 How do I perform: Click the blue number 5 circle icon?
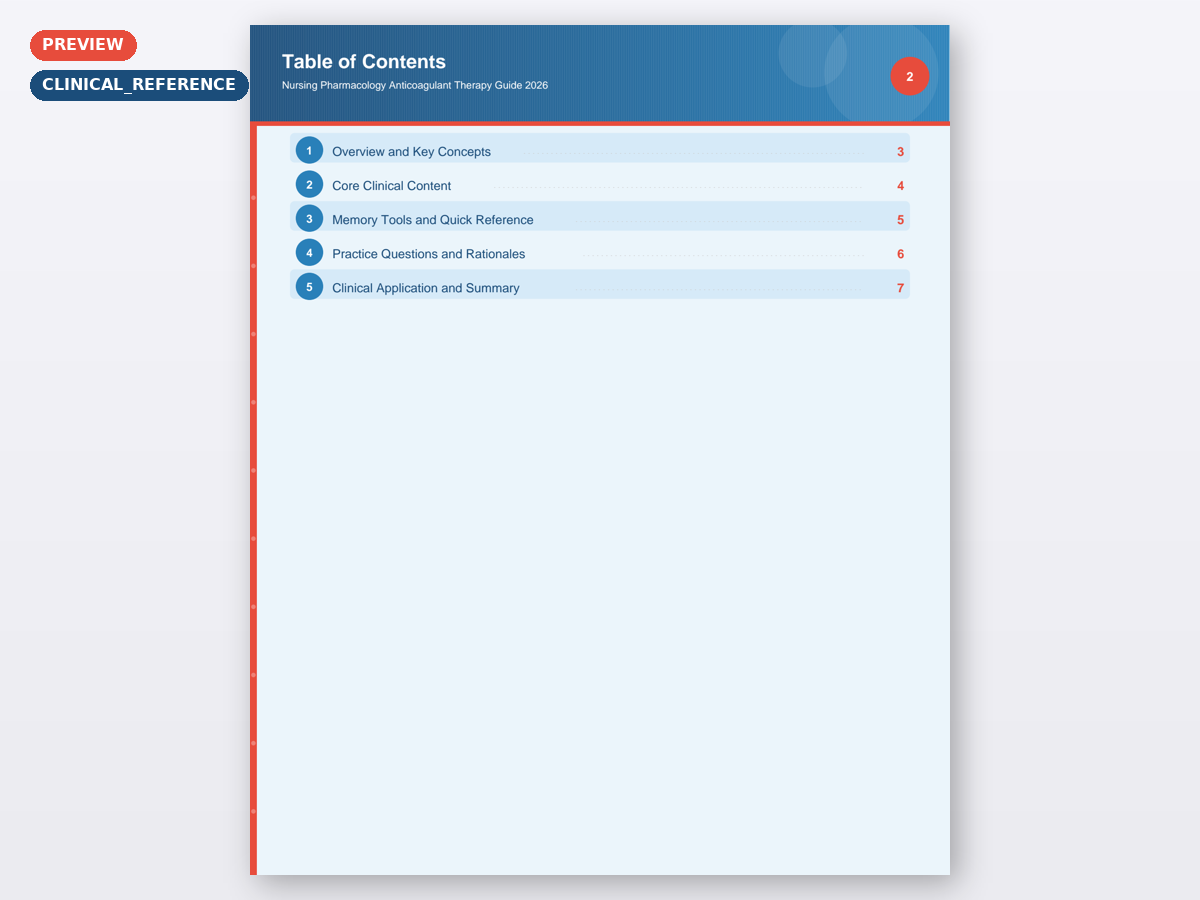point(309,287)
